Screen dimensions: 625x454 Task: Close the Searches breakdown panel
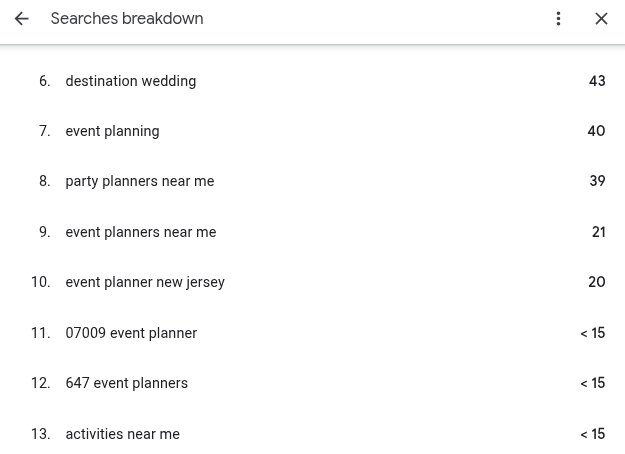click(x=601, y=19)
